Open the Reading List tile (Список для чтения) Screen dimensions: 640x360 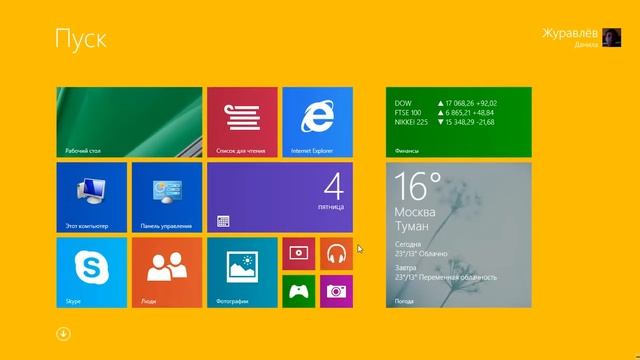pos(242,122)
